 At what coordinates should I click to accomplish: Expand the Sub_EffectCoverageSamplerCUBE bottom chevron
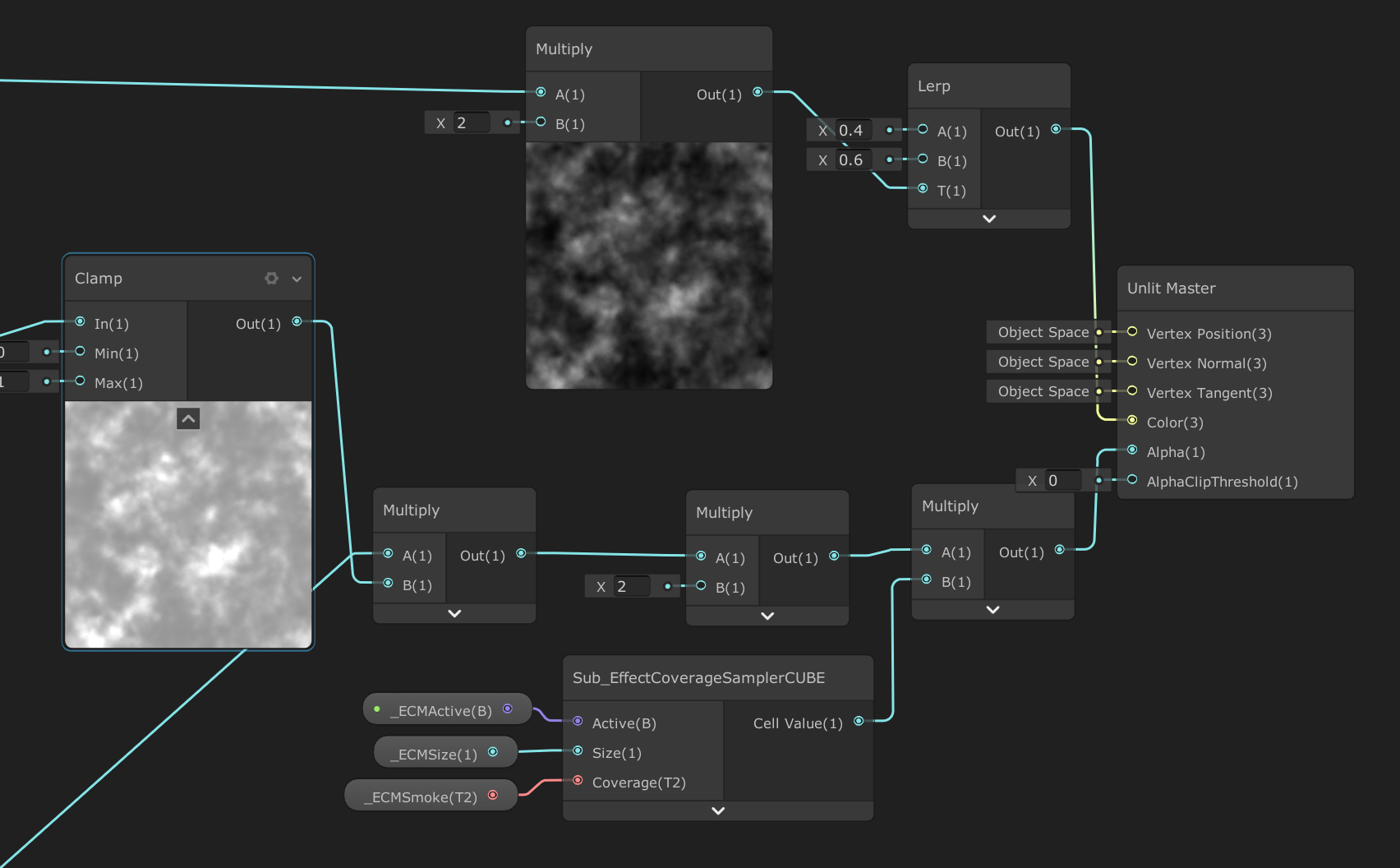click(x=716, y=810)
